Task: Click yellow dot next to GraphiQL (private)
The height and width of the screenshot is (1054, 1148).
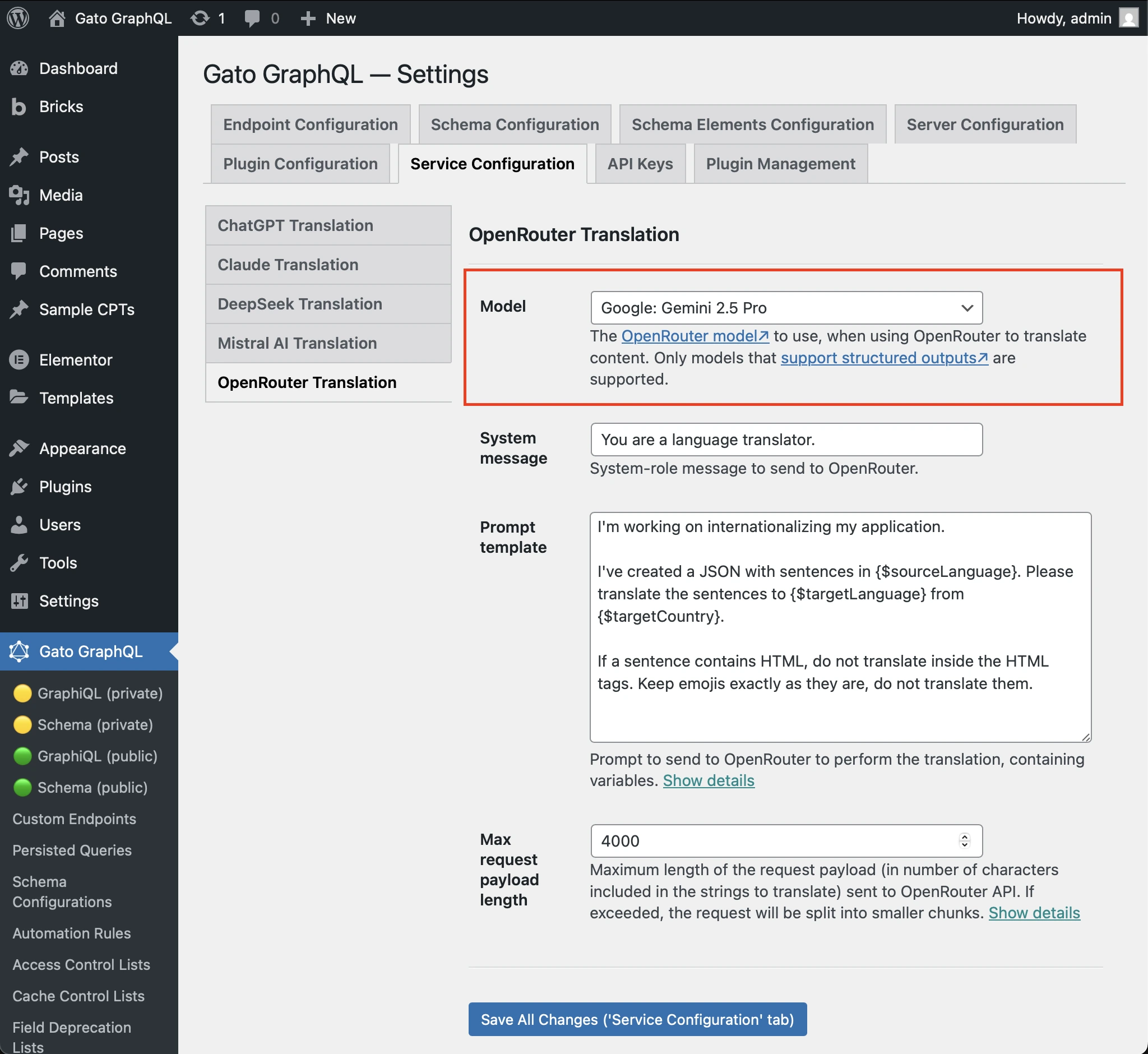Action: (22, 693)
